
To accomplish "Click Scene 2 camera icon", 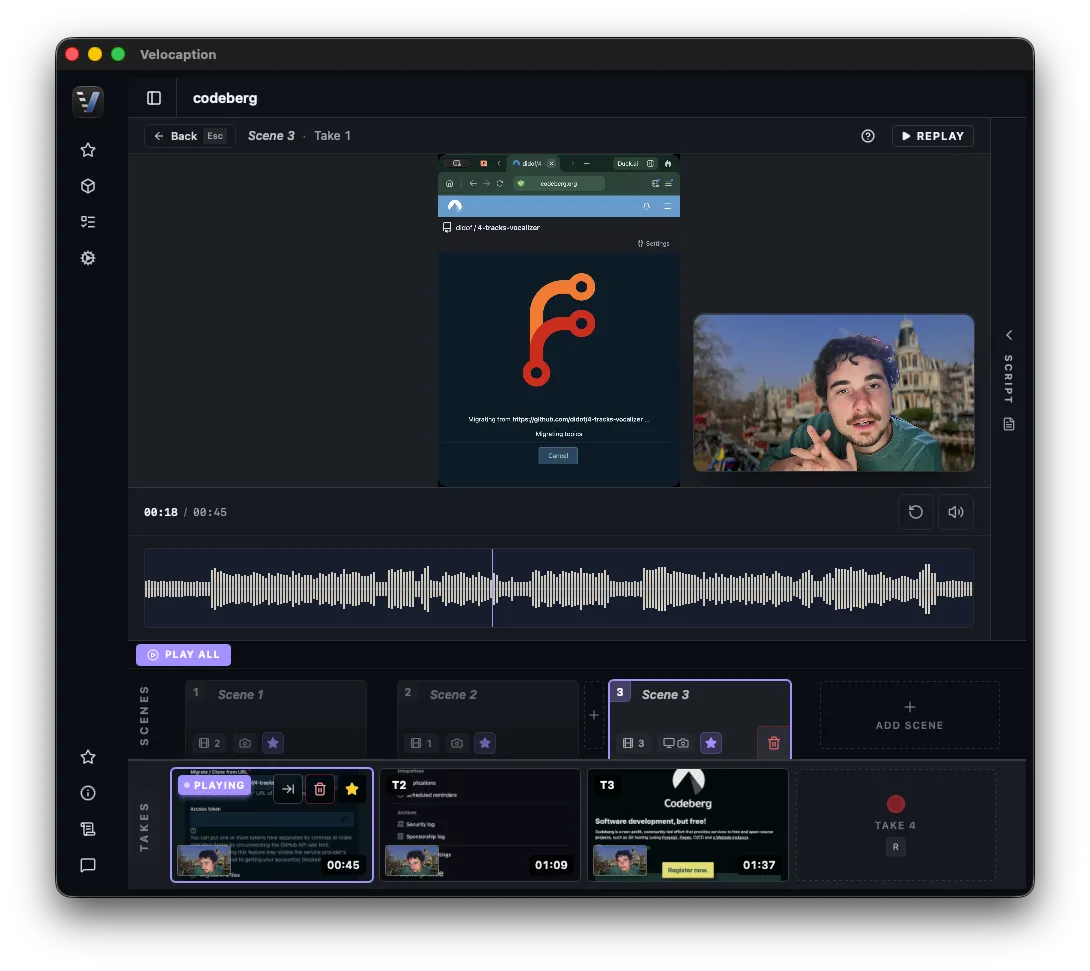I will click(x=457, y=743).
